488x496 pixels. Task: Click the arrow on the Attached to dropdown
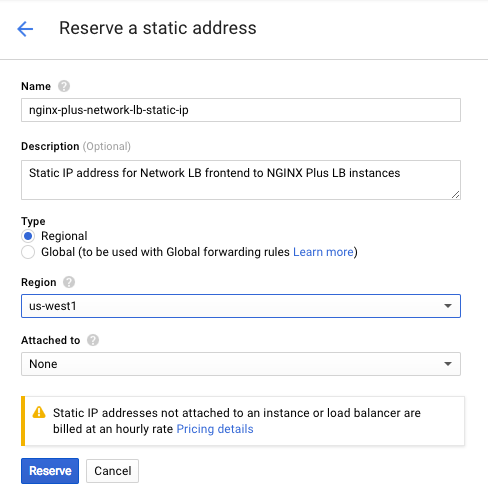tap(448, 364)
